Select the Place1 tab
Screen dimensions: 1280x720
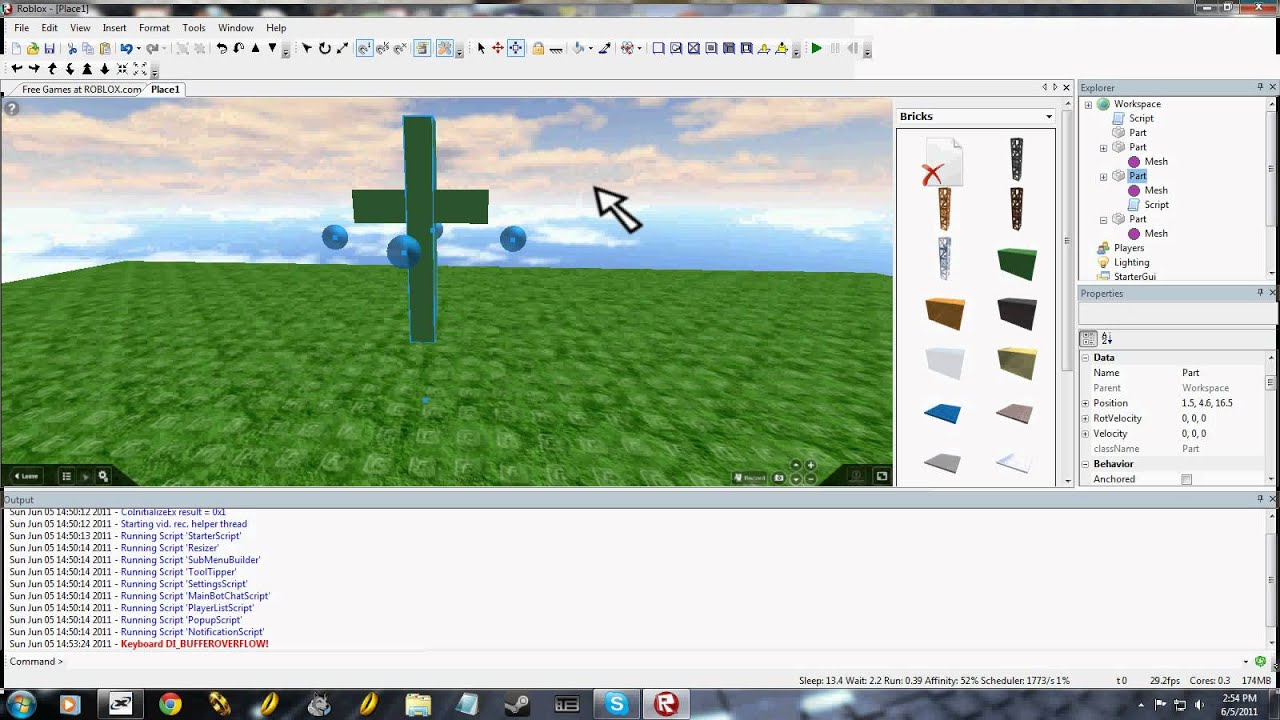click(x=165, y=89)
